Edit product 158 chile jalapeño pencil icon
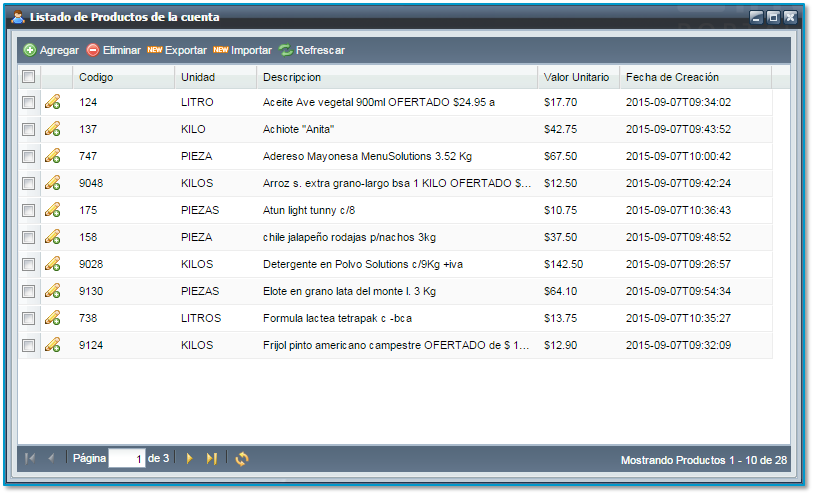The width and height of the screenshot is (814, 495). tap(52, 237)
